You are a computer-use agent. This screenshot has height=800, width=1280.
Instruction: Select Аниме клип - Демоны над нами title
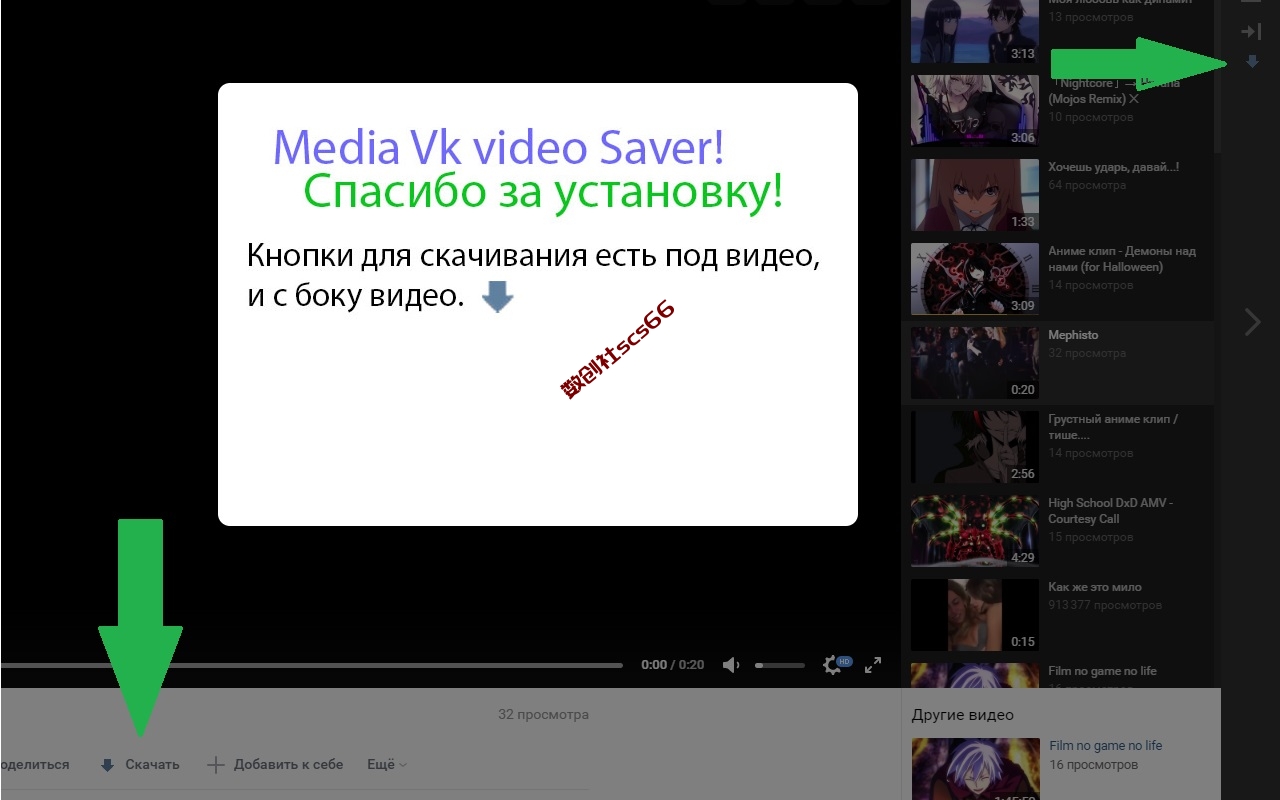[1122, 259]
